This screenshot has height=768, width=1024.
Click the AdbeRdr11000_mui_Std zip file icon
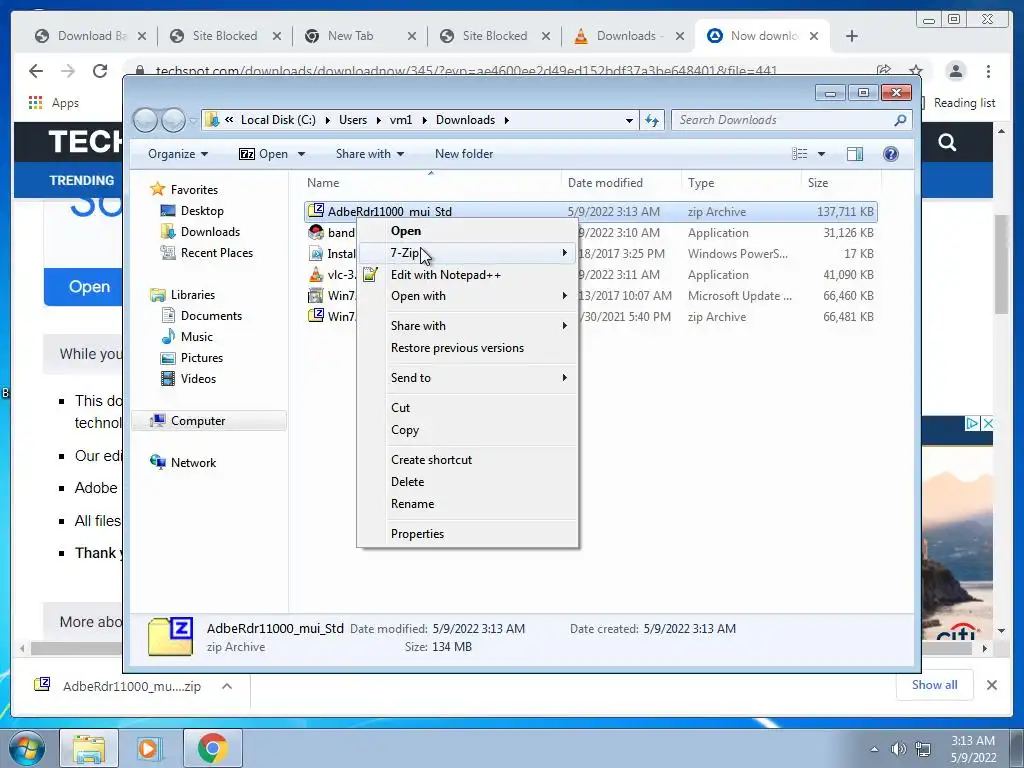point(316,210)
